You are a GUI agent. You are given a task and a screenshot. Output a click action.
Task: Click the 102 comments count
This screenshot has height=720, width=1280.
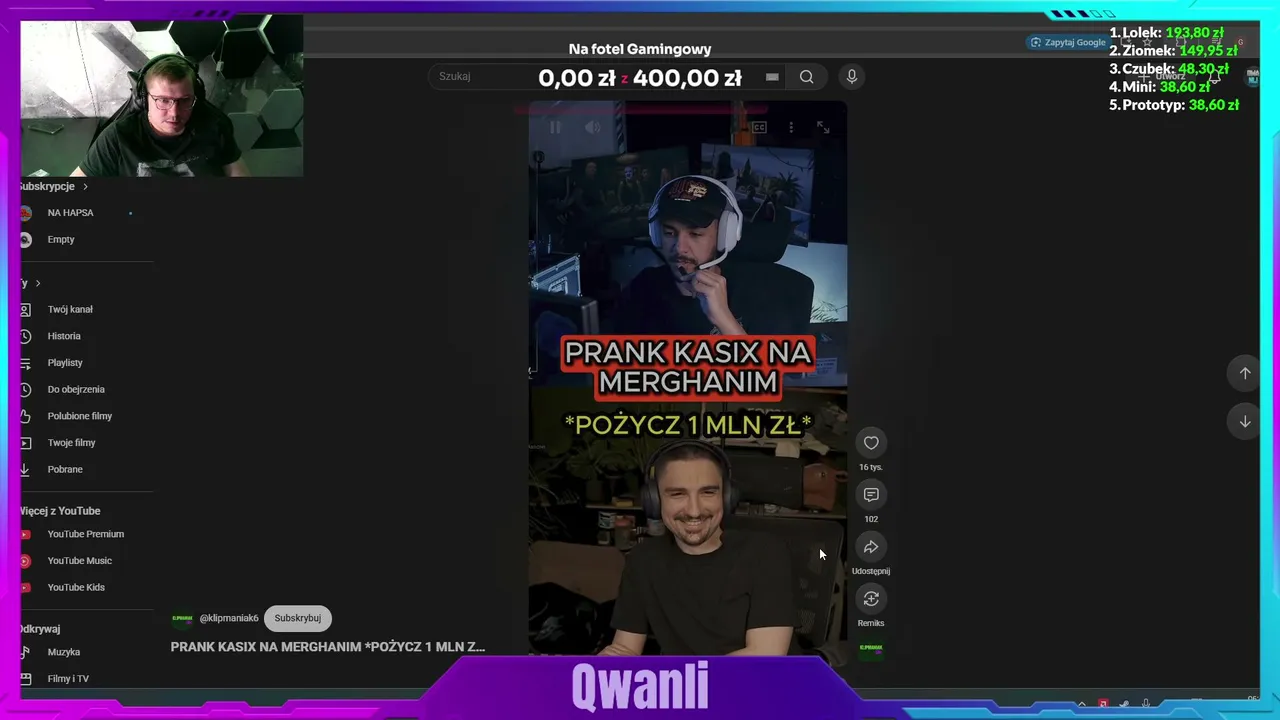(871, 519)
